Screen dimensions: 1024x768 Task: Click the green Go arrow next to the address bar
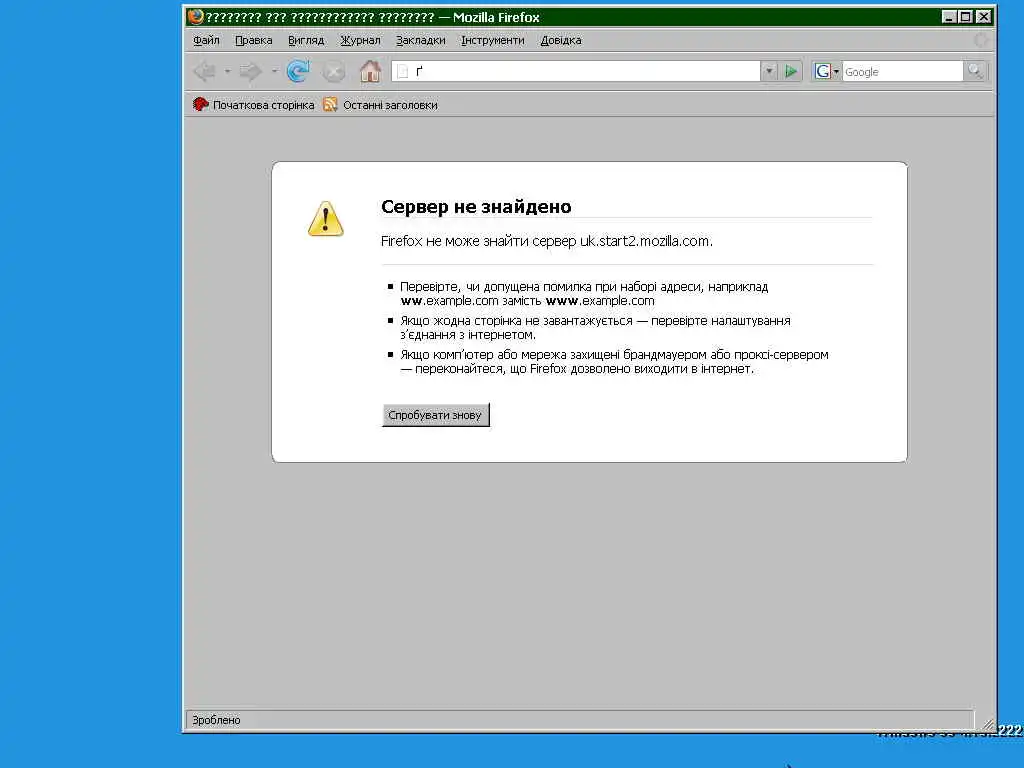tap(791, 71)
